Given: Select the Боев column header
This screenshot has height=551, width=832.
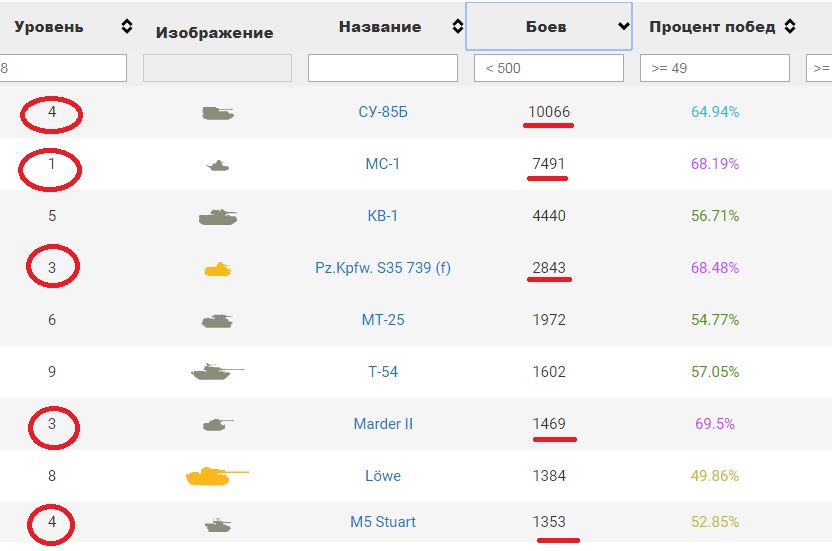Looking at the screenshot, I should tap(549, 26).
